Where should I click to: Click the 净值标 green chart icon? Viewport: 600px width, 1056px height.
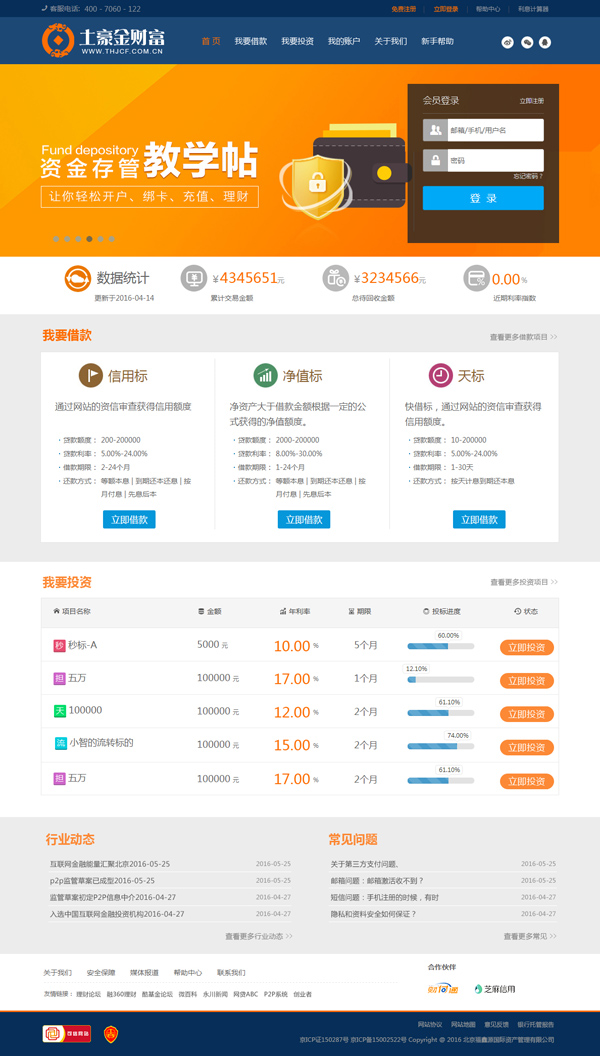tap(265, 376)
